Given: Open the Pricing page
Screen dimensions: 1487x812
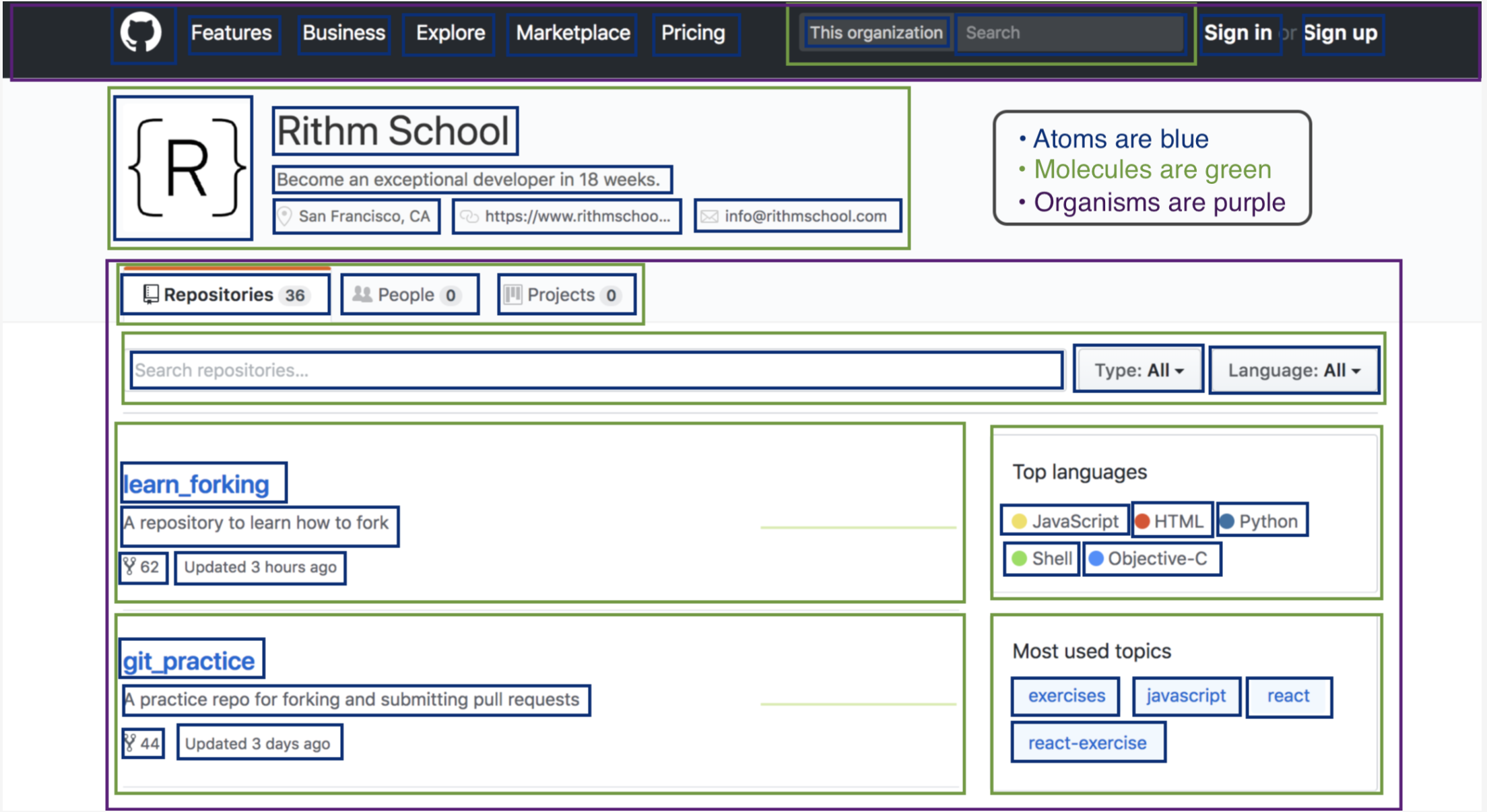Looking at the screenshot, I should pos(693,33).
